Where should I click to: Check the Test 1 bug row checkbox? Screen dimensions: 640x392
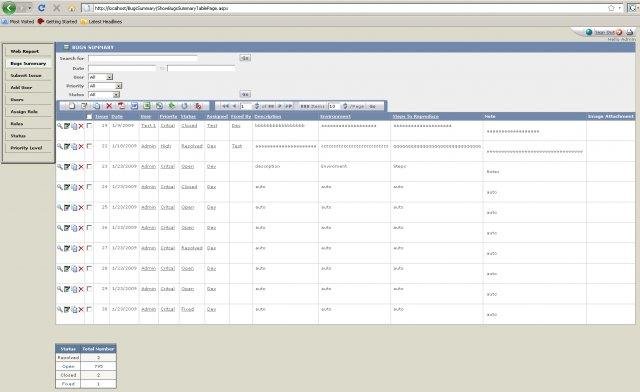tap(89, 125)
